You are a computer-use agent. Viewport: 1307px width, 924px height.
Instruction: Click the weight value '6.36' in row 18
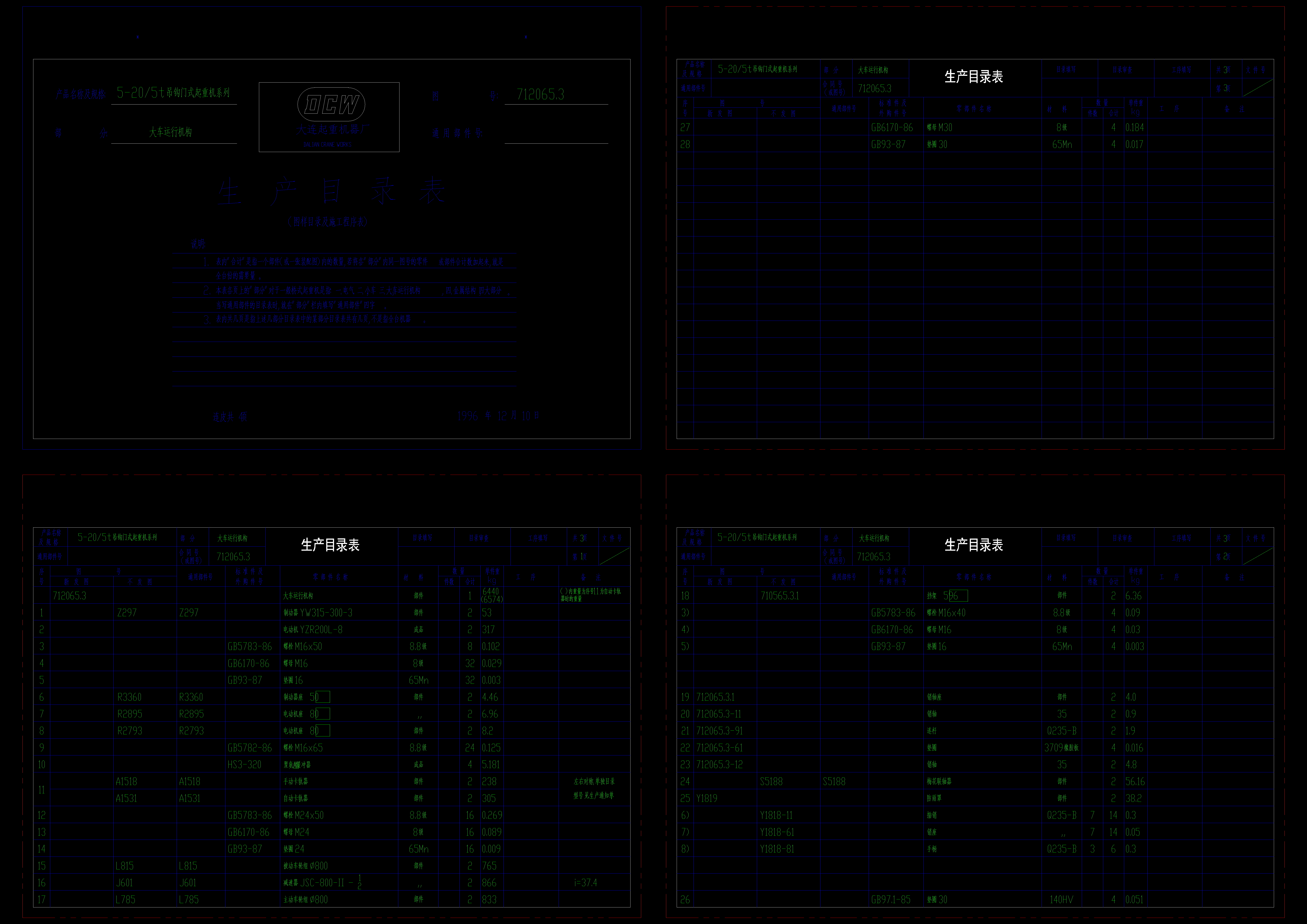1133,596
